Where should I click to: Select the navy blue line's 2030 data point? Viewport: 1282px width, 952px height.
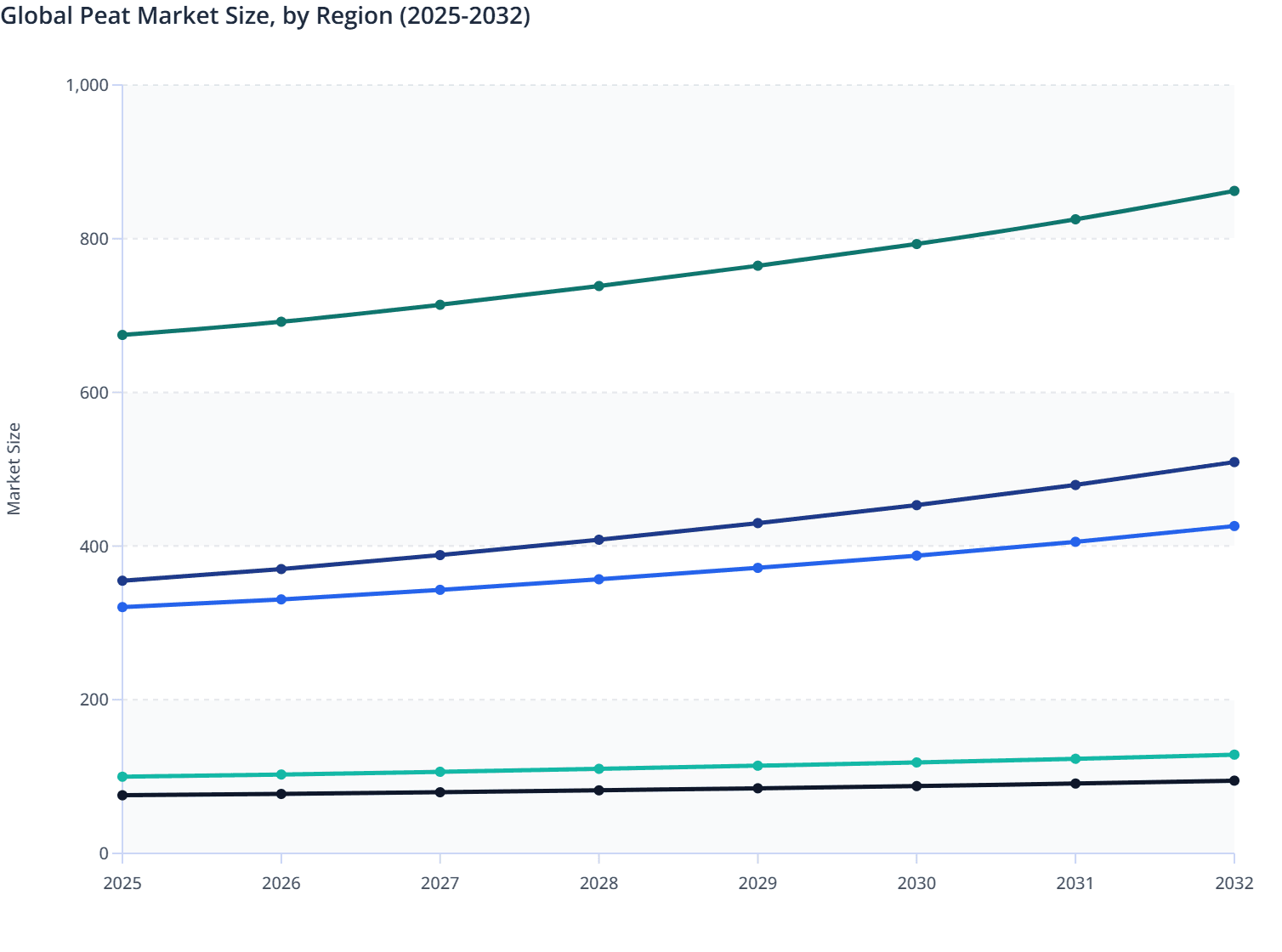pyautogui.click(x=916, y=505)
